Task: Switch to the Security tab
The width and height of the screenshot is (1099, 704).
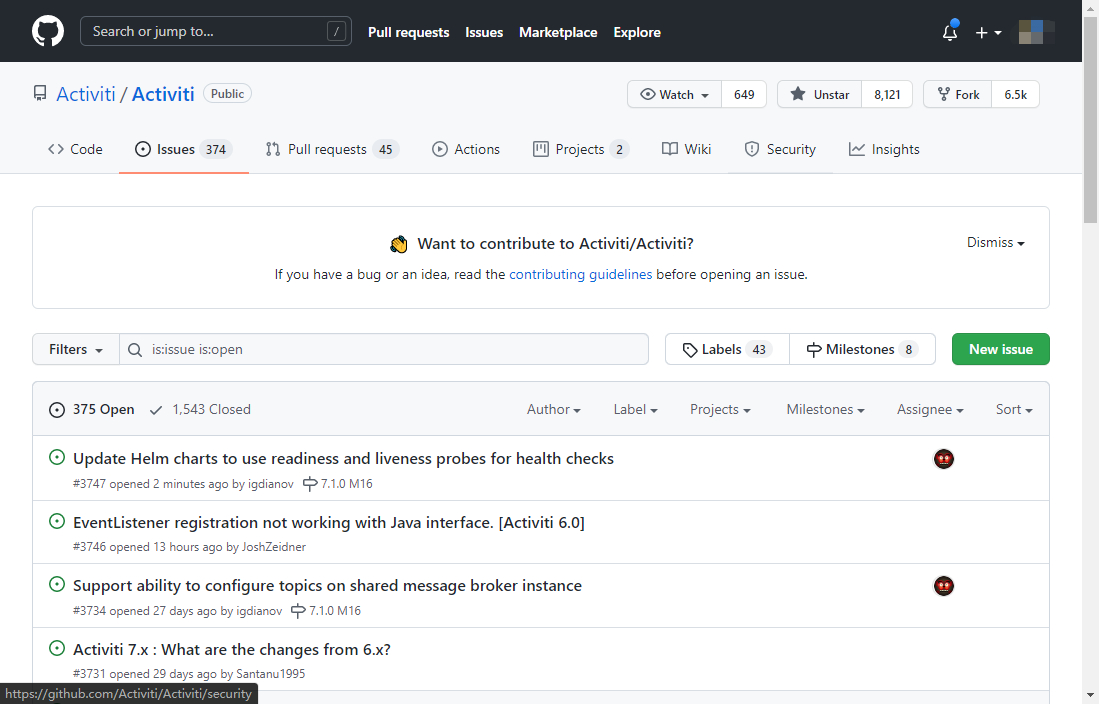Action: click(780, 149)
